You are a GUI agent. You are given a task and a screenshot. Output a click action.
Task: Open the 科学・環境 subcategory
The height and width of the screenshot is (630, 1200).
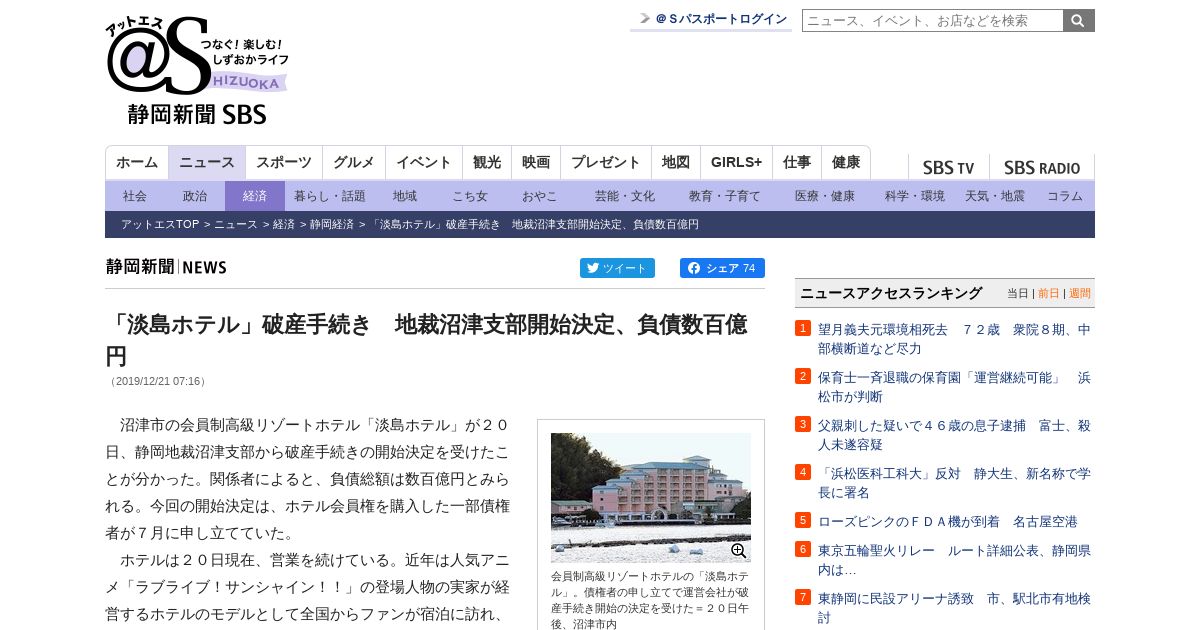pos(915,196)
